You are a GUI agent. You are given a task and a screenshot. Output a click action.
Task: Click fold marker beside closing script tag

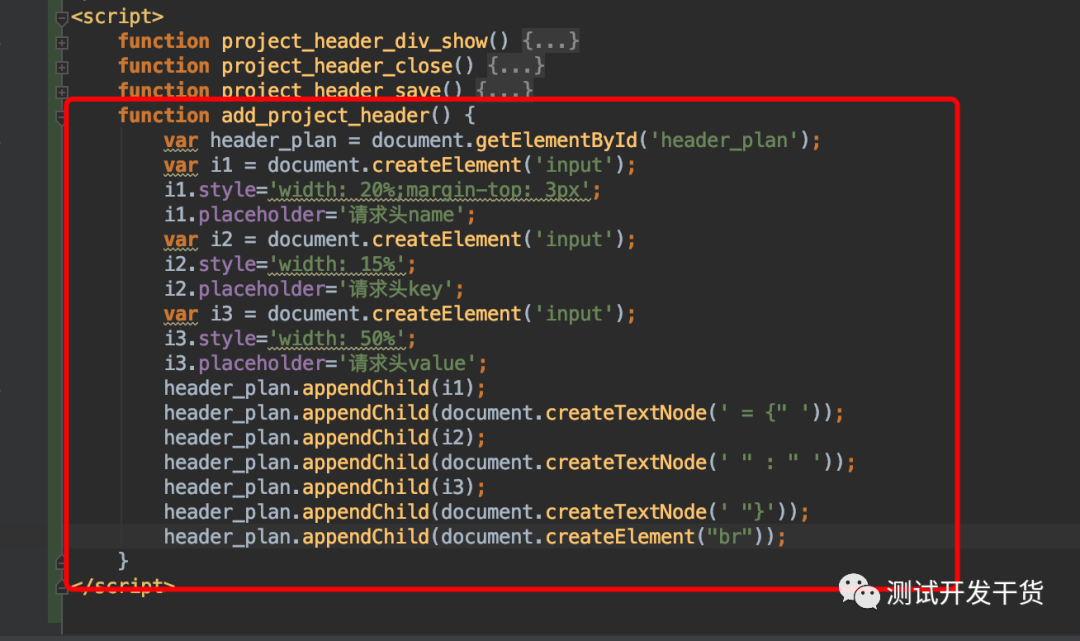pyautogui.click(x=61, y=587)
